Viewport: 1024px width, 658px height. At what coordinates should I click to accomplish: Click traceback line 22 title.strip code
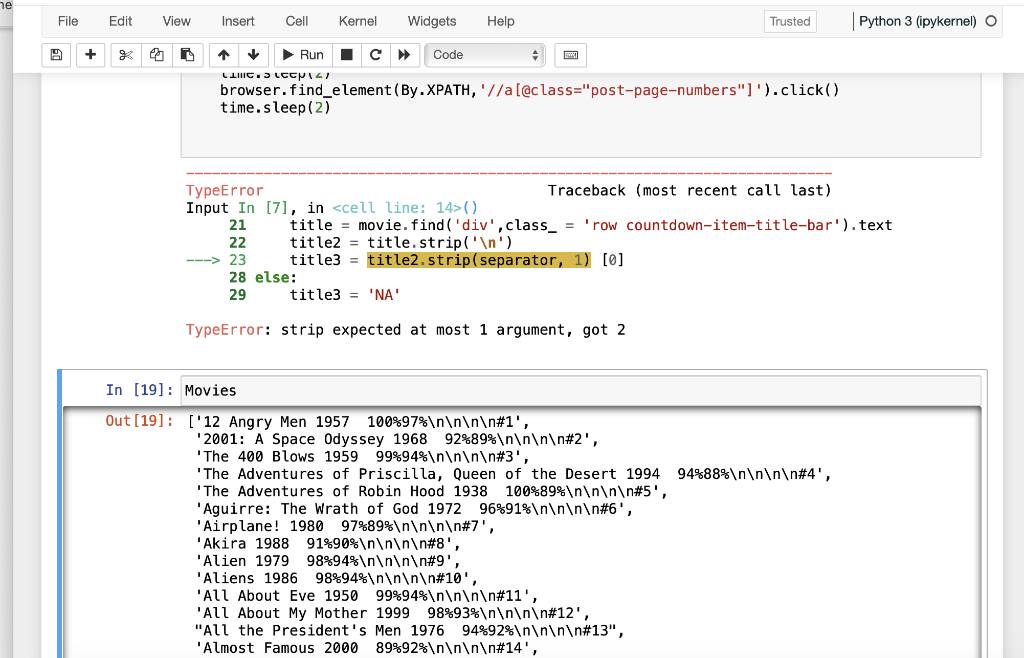[402, 243]
